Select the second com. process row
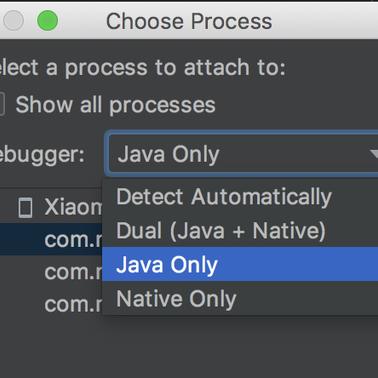This screenshot has height=378, width=378. tap(51, 272)
